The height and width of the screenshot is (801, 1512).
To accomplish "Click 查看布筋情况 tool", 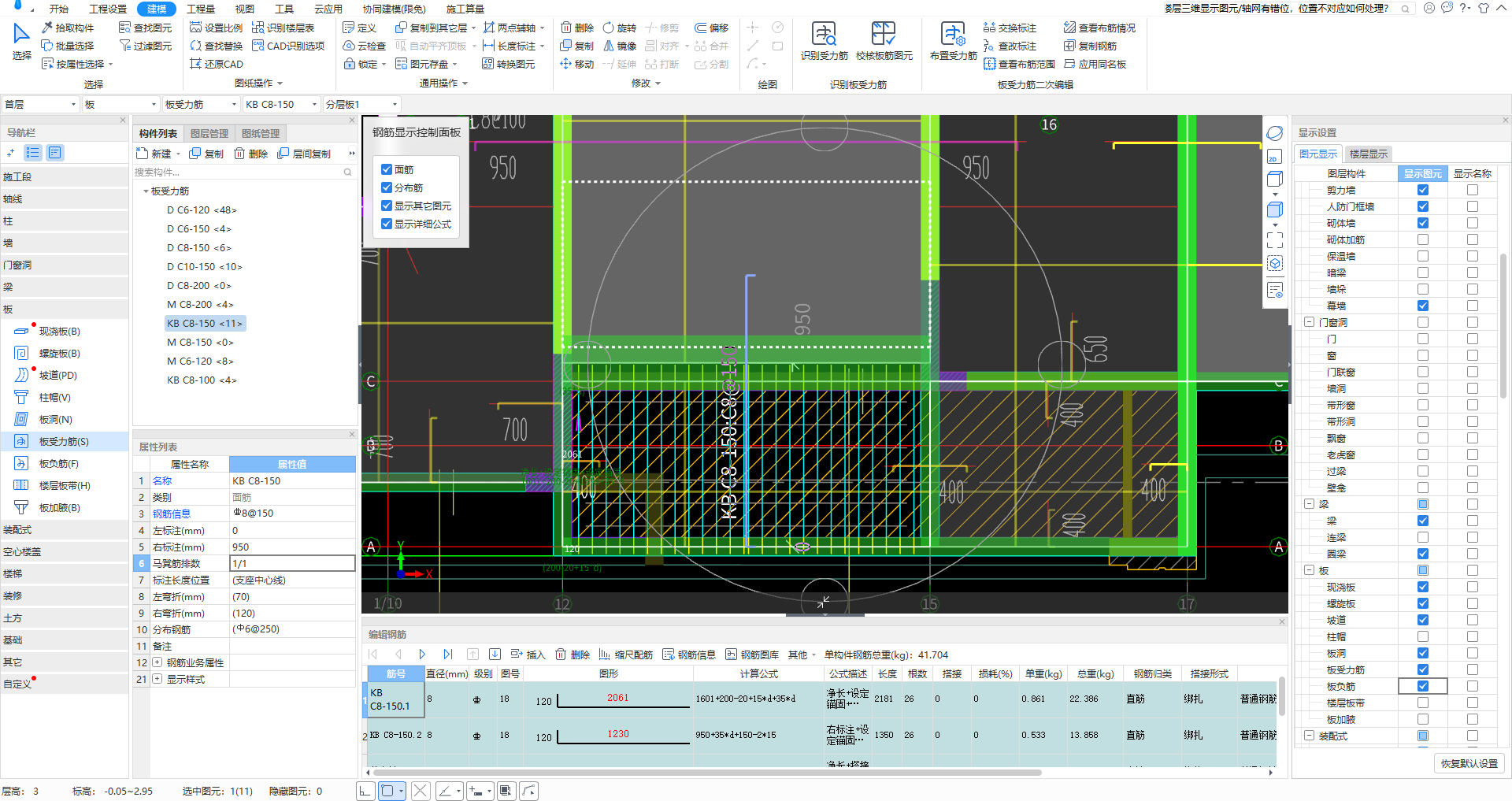I will 1099,28.
